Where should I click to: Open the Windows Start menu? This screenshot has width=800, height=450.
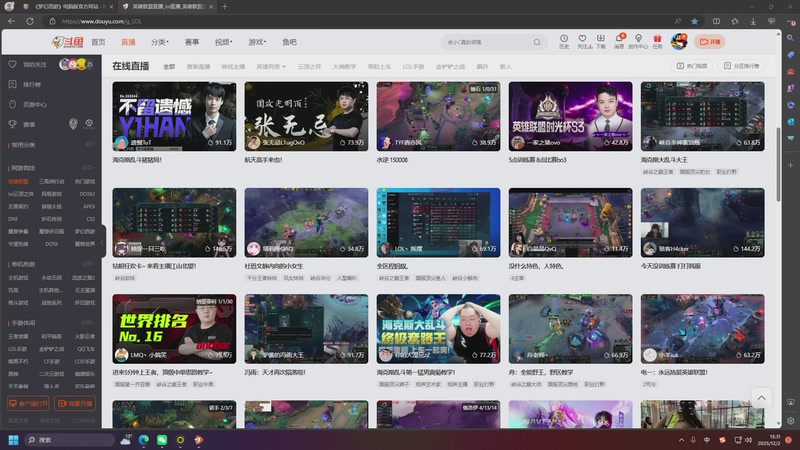coord(13,440)
